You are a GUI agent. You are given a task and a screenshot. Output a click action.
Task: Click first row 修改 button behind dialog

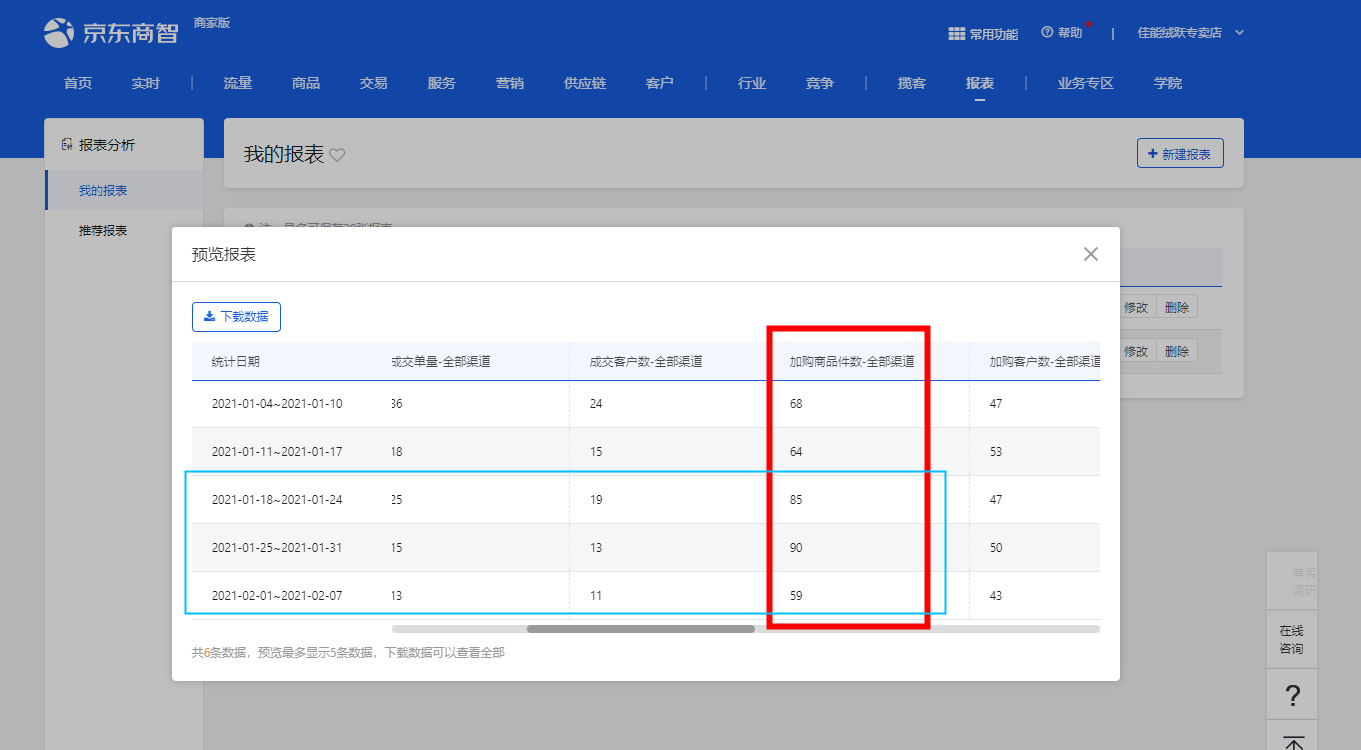click(1137, 307)
